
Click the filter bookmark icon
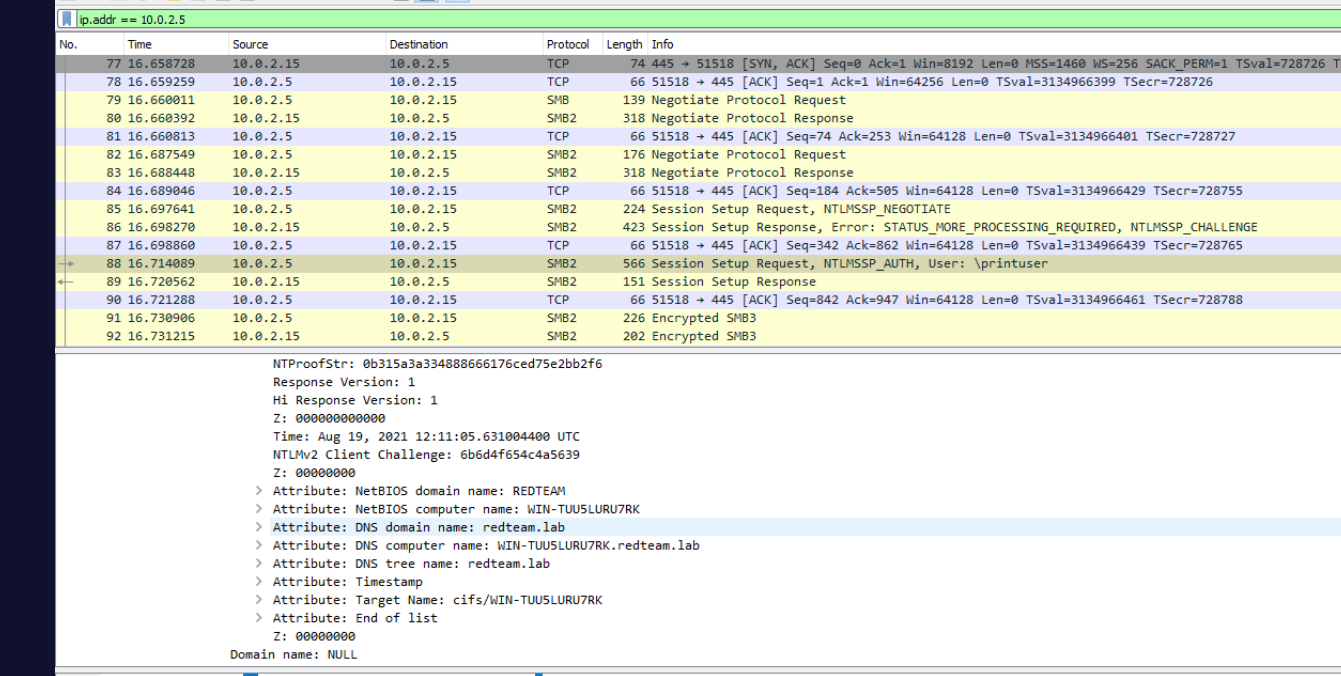pos(66,19)
